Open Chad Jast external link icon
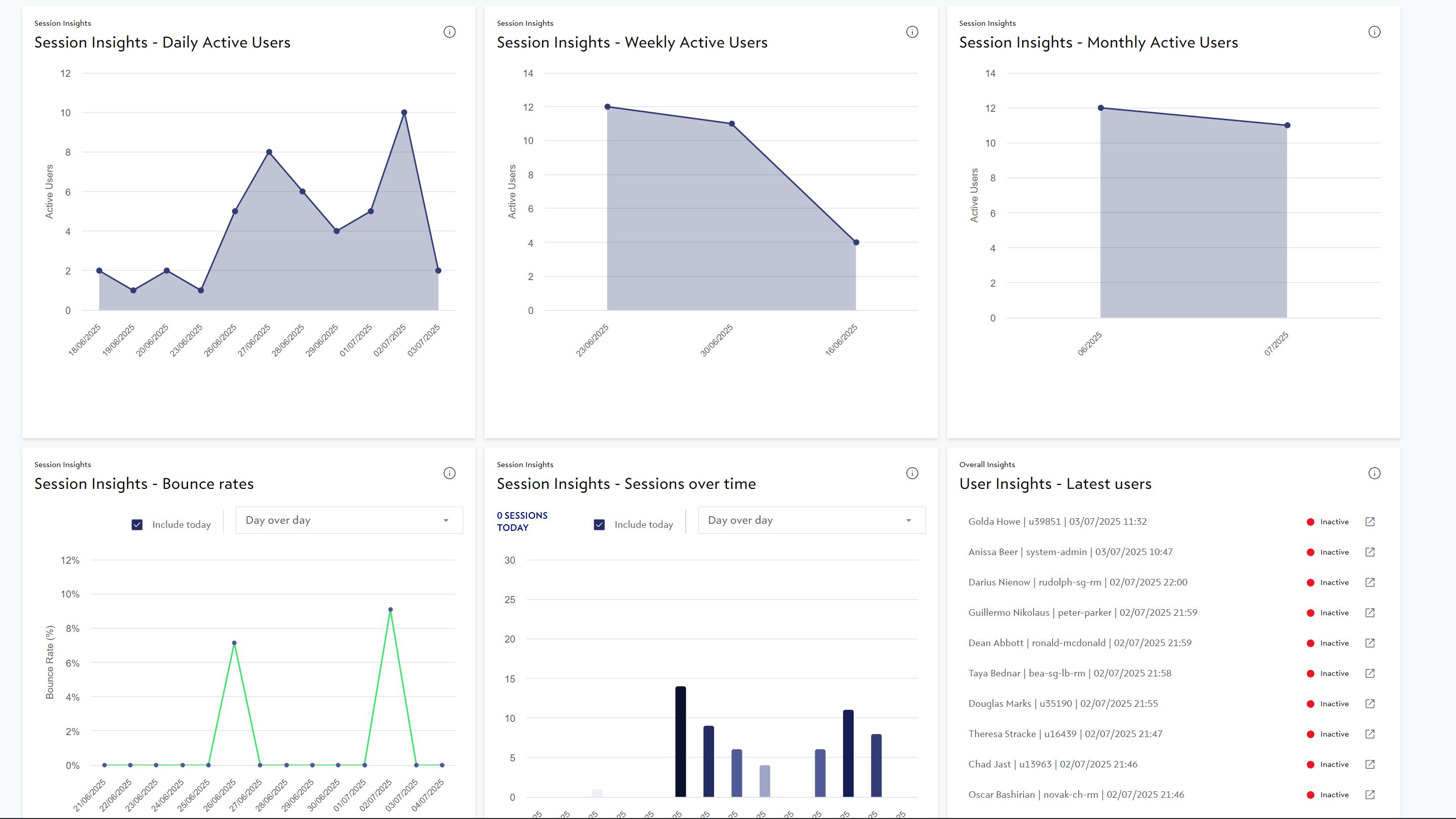 [1370, 764]
